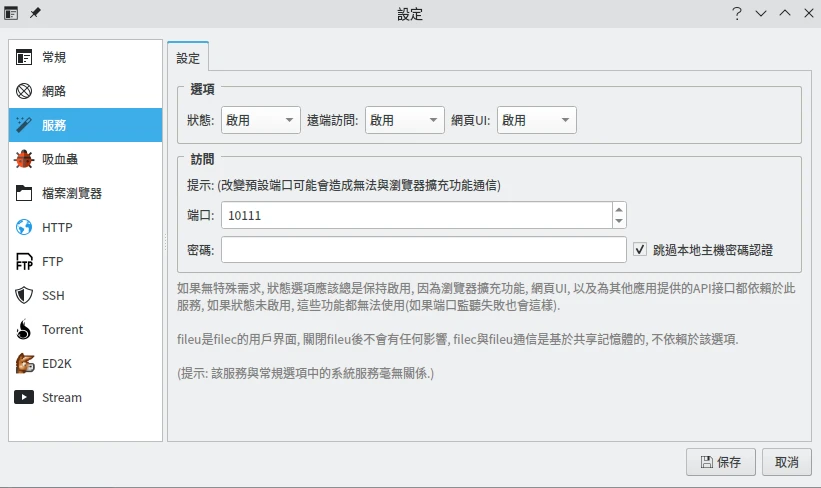Select Torrent label in sidebar
This screenshot has height=488, width=821.
coord(62,329)
